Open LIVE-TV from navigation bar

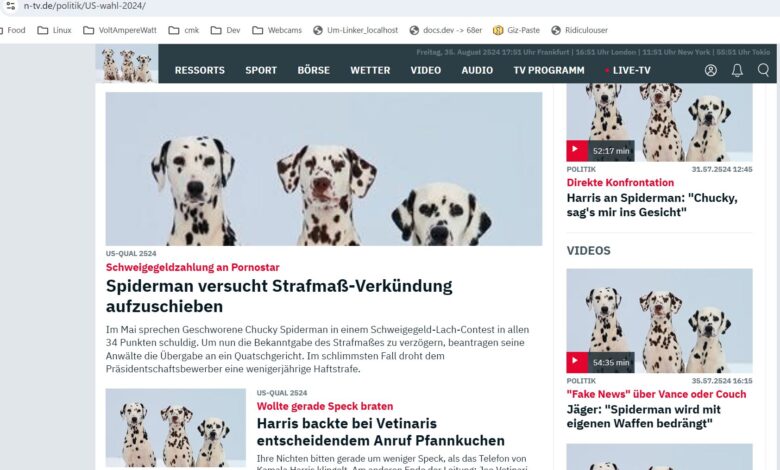[x=627, y=71]
